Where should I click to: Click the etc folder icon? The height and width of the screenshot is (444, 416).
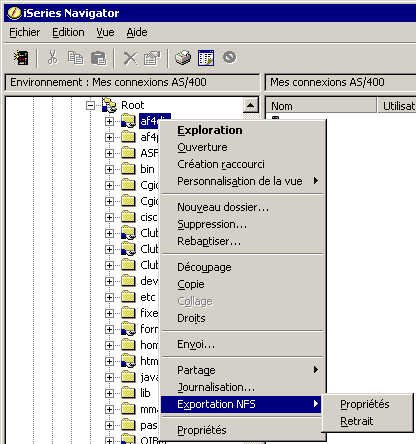pyautogui.click(x=128, y=297)
